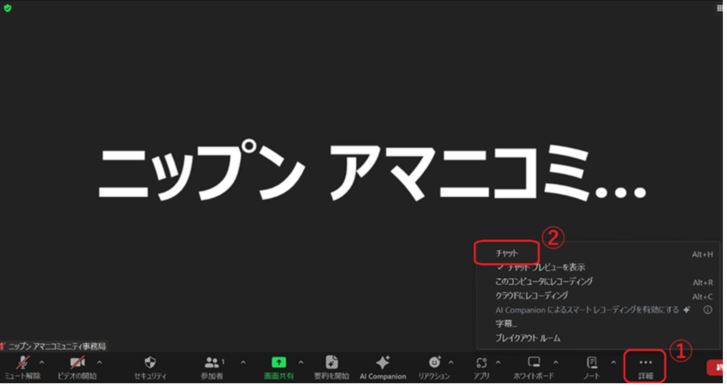
Task: Expand the arrow beside Notes
Action: coord(613,362)
